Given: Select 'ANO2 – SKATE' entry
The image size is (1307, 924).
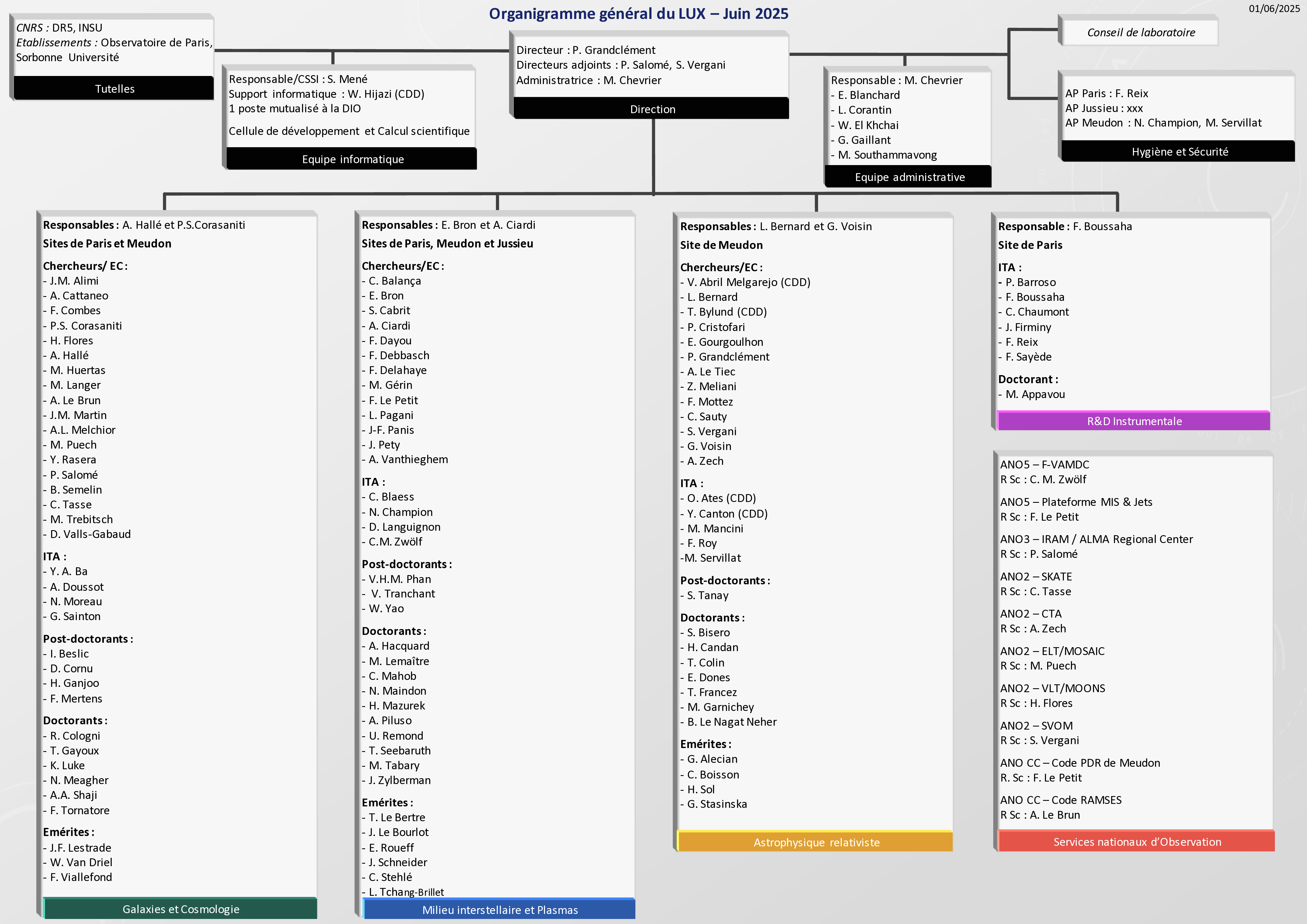Looking at the screenshot, I should pyautogui.click(x=1036, y=576).
